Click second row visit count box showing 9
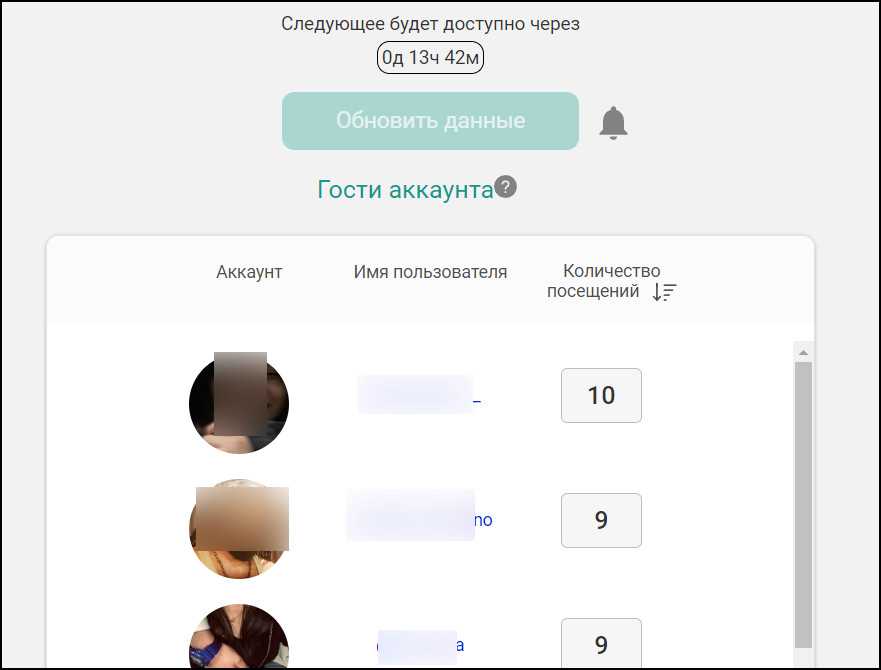 pos(601,520)
